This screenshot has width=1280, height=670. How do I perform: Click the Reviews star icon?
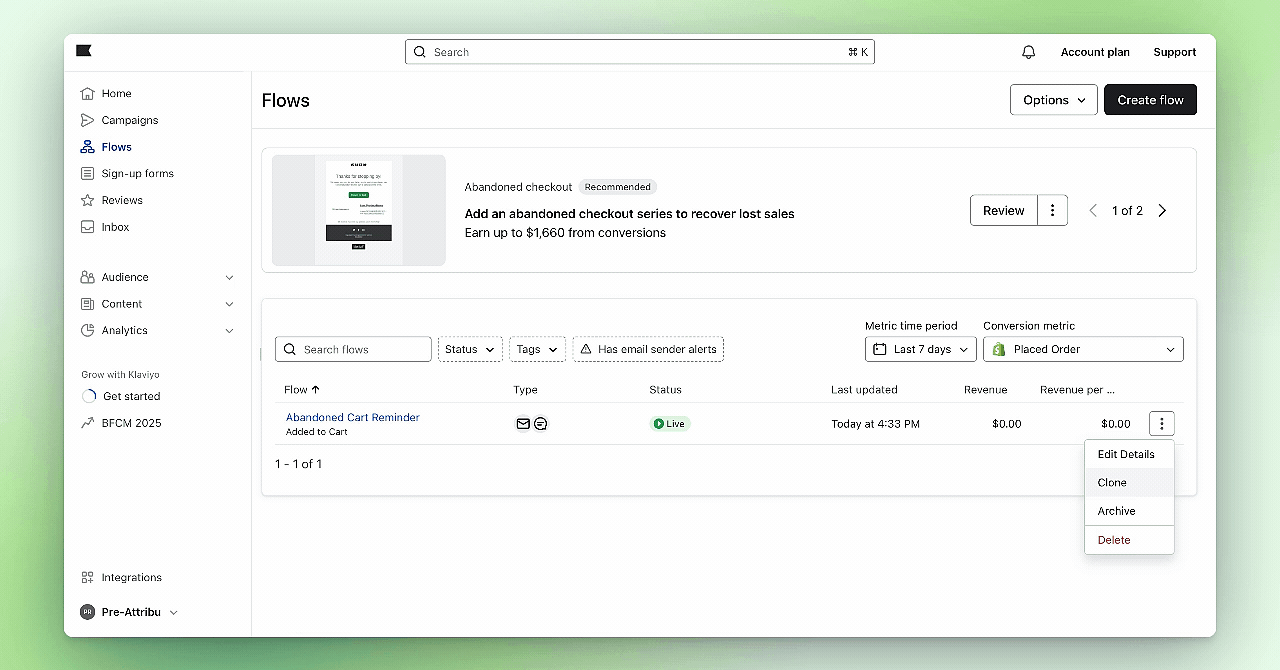[x=88, y=200]
